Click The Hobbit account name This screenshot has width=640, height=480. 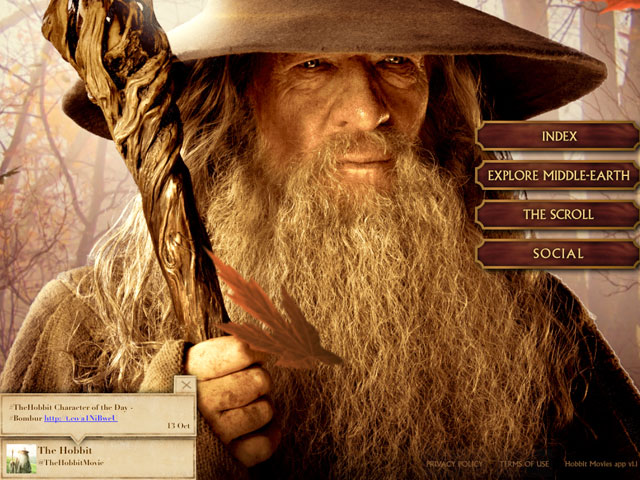tap(65, 451)
